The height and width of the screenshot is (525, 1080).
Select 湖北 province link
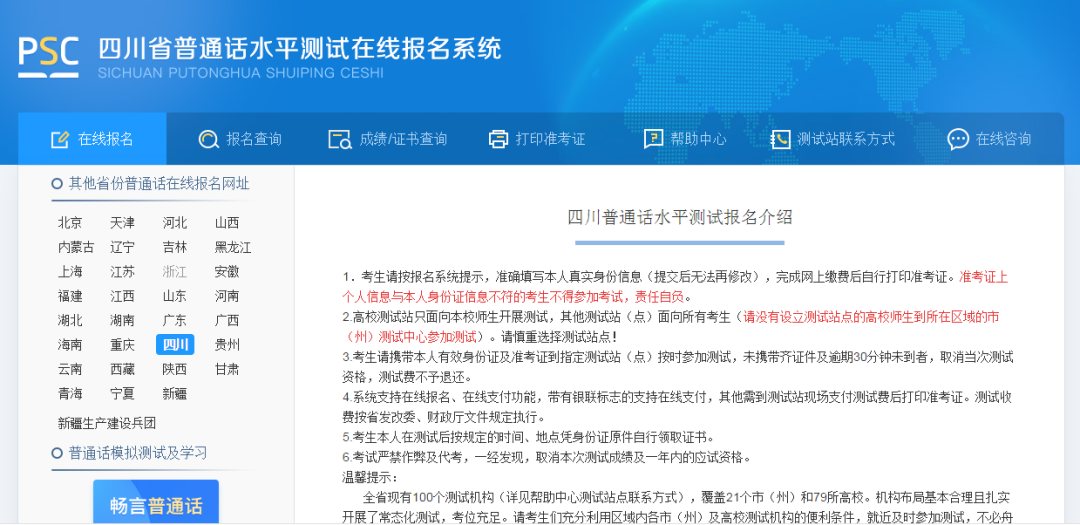pos(70,320)
